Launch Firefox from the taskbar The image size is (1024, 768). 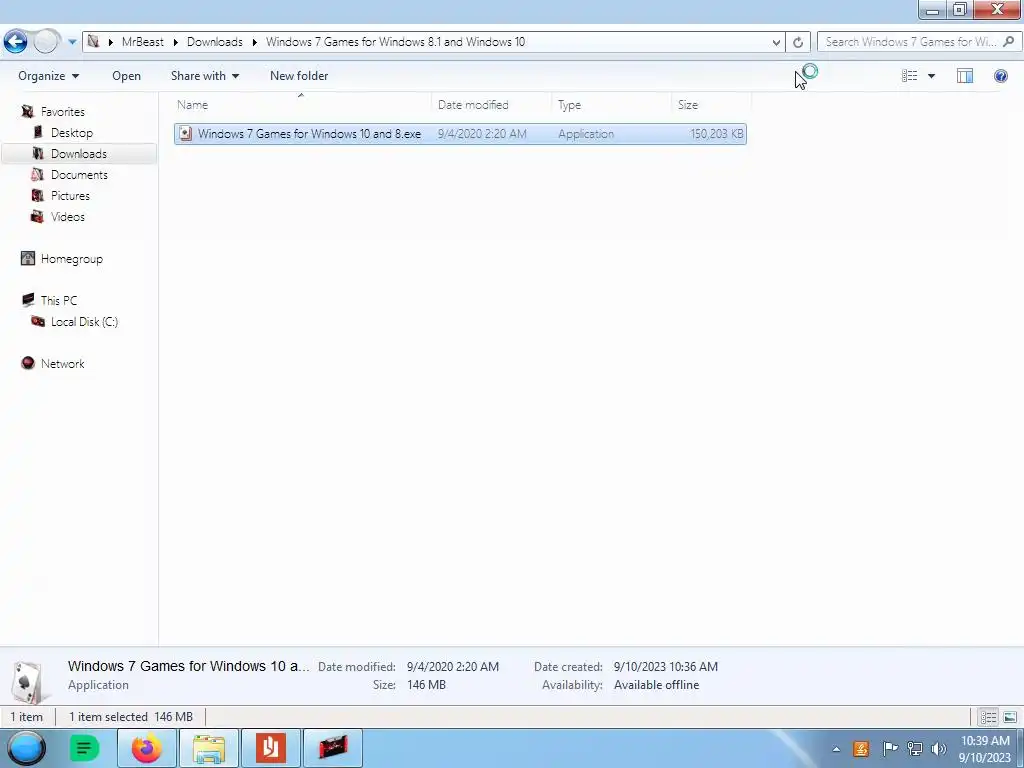point(146,748)
